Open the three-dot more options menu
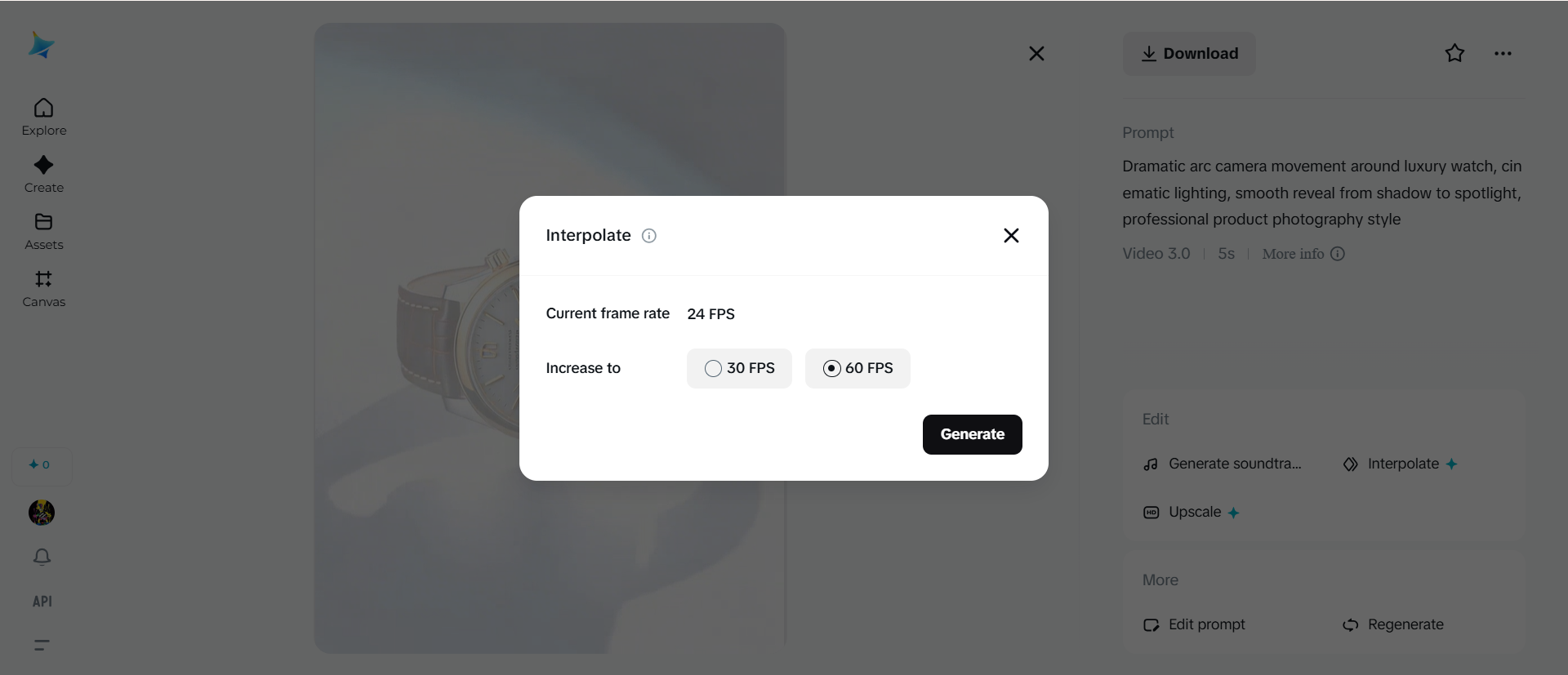1568x675 pixels. (1503, 54)
